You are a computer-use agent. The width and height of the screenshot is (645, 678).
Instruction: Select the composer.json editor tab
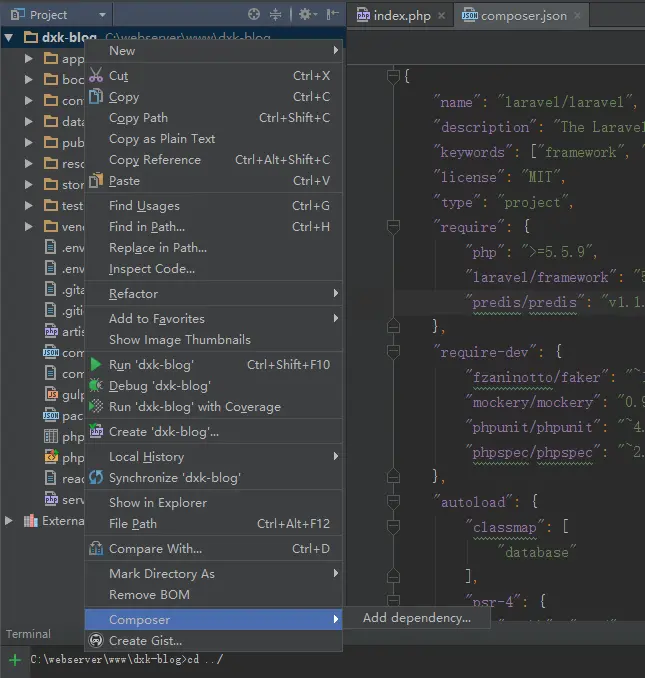(x=518, y=16)
